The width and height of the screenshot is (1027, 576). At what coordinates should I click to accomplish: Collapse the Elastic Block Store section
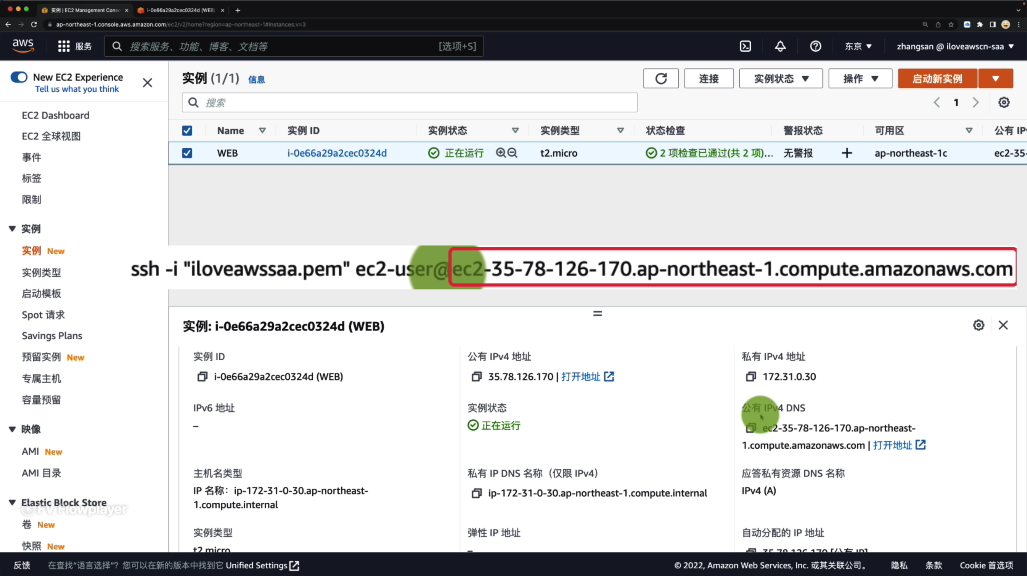click(x=12, y=503)
